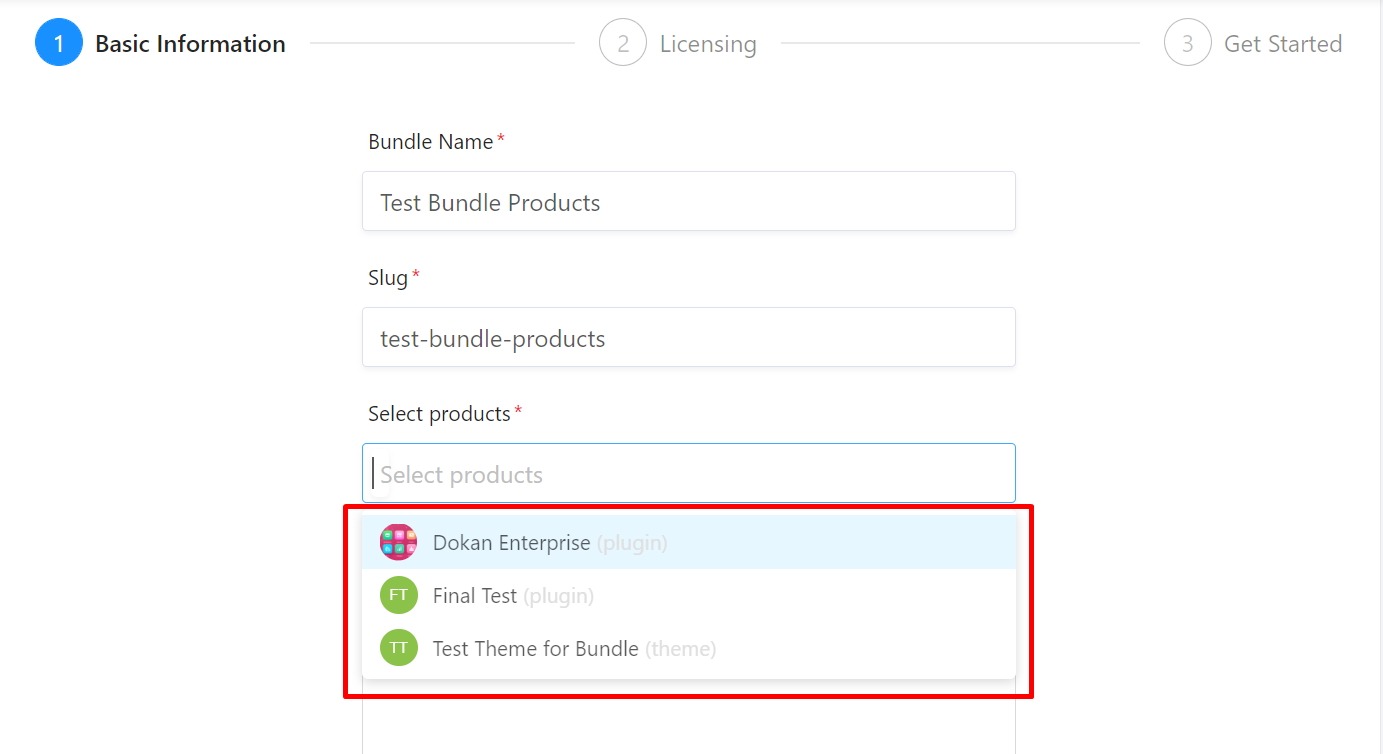1383x754 pixels.
Task: Click the step 1 circle icon
Action: (59, 44)
